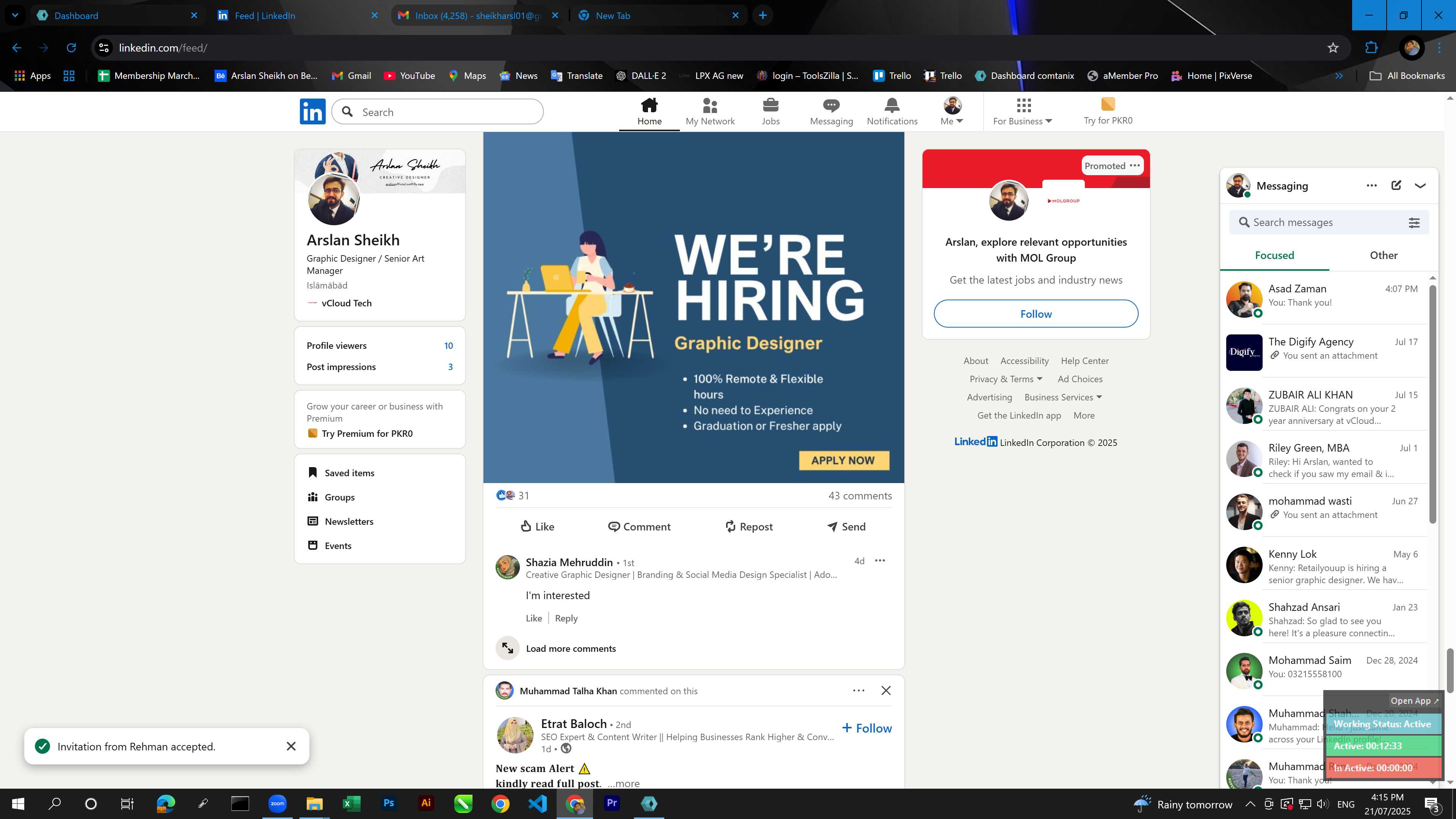The width and height of the screenshot is (1456, 819).
Task: Expand the post text with ...more
Action: coord(623,783)
